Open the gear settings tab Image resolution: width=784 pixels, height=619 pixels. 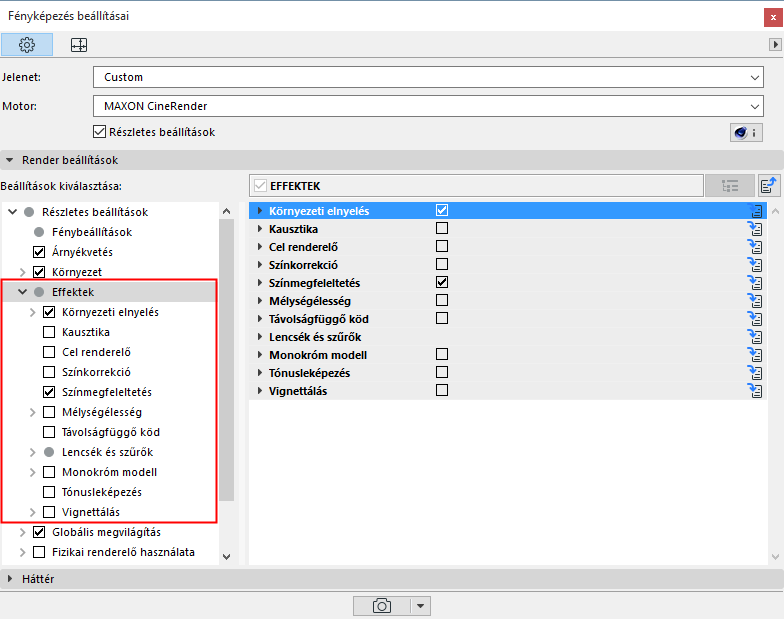pos(27,45)
